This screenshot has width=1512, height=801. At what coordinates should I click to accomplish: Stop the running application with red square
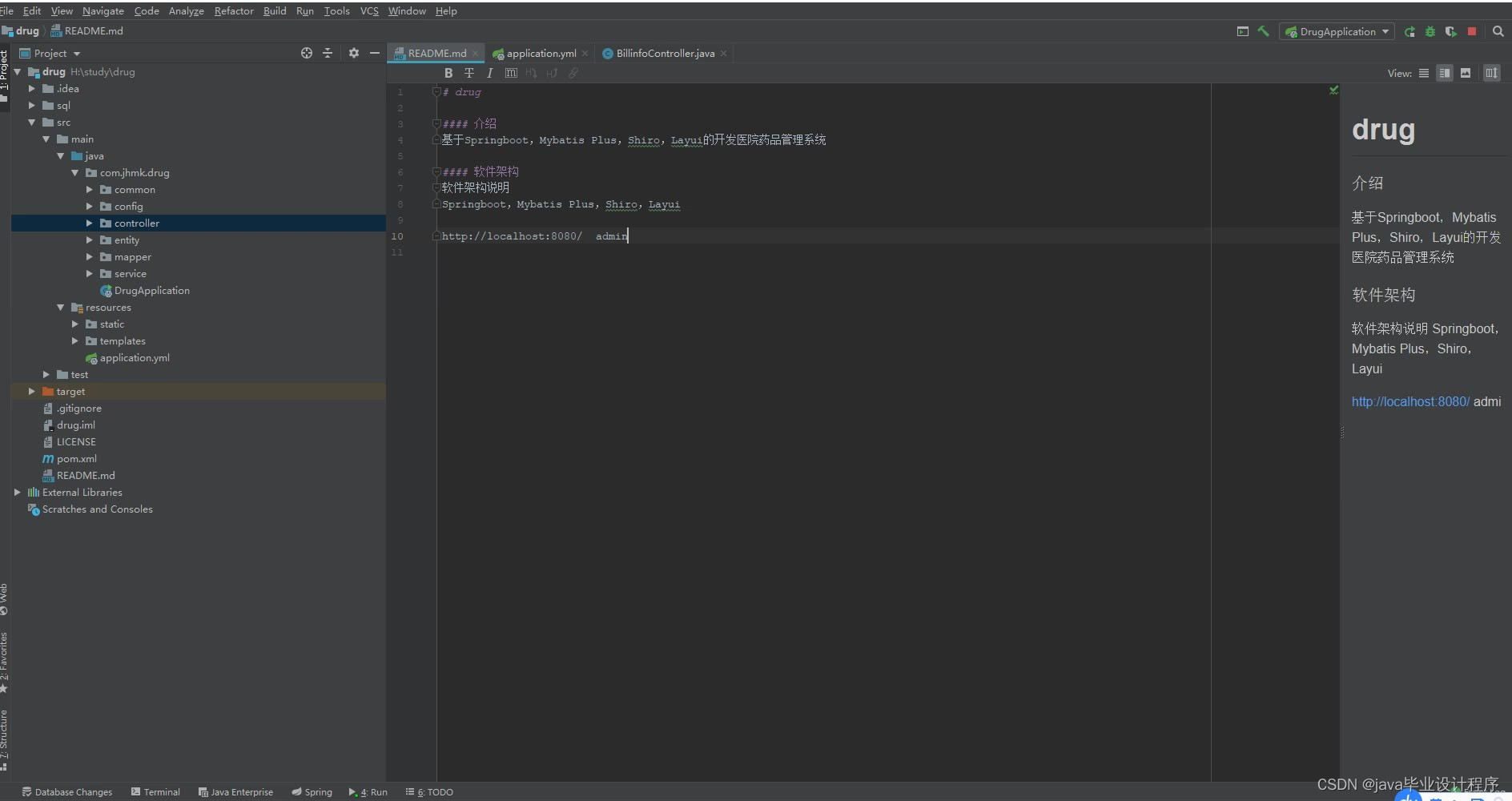[1473, 32]
